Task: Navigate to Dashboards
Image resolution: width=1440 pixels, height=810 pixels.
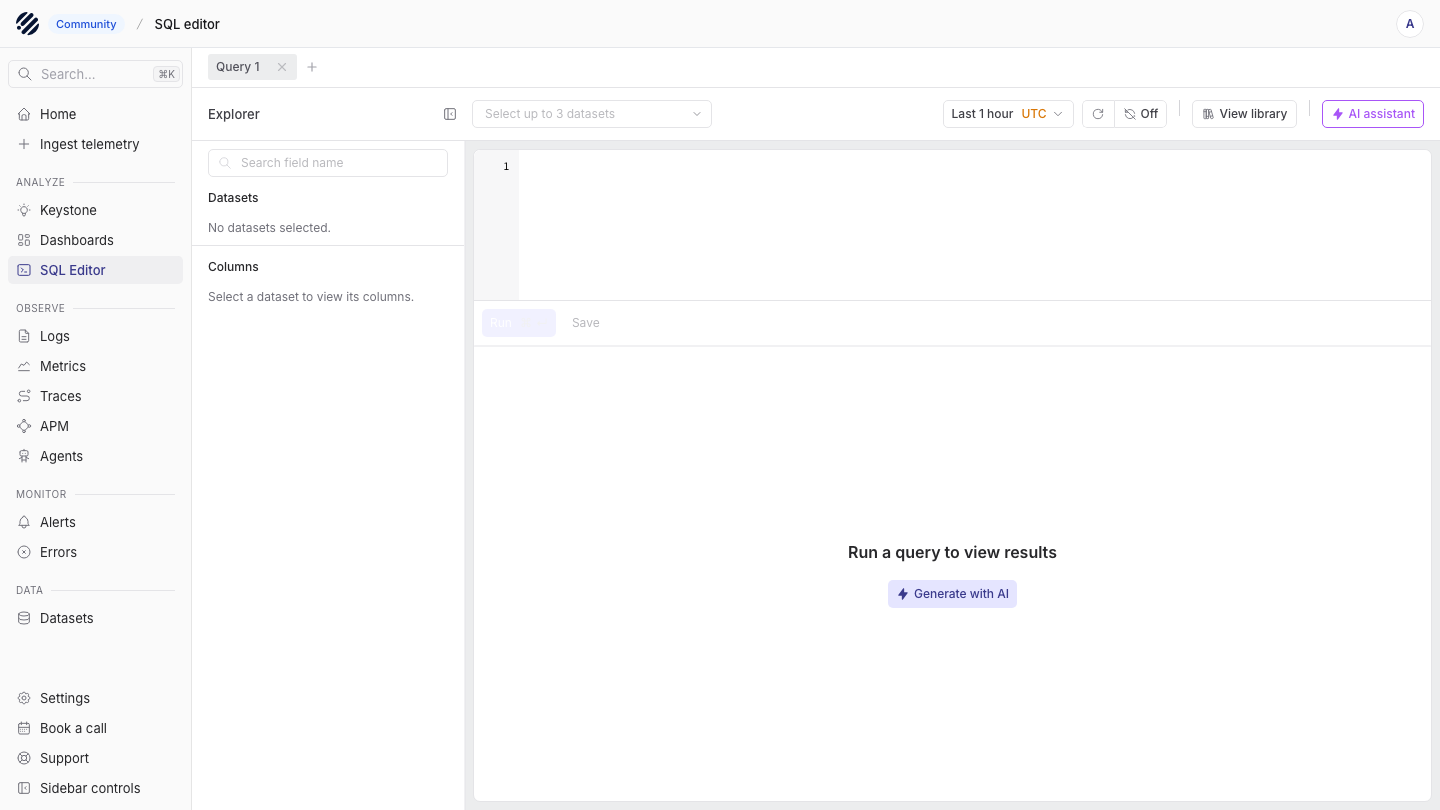Action: (x=96, y=240)
